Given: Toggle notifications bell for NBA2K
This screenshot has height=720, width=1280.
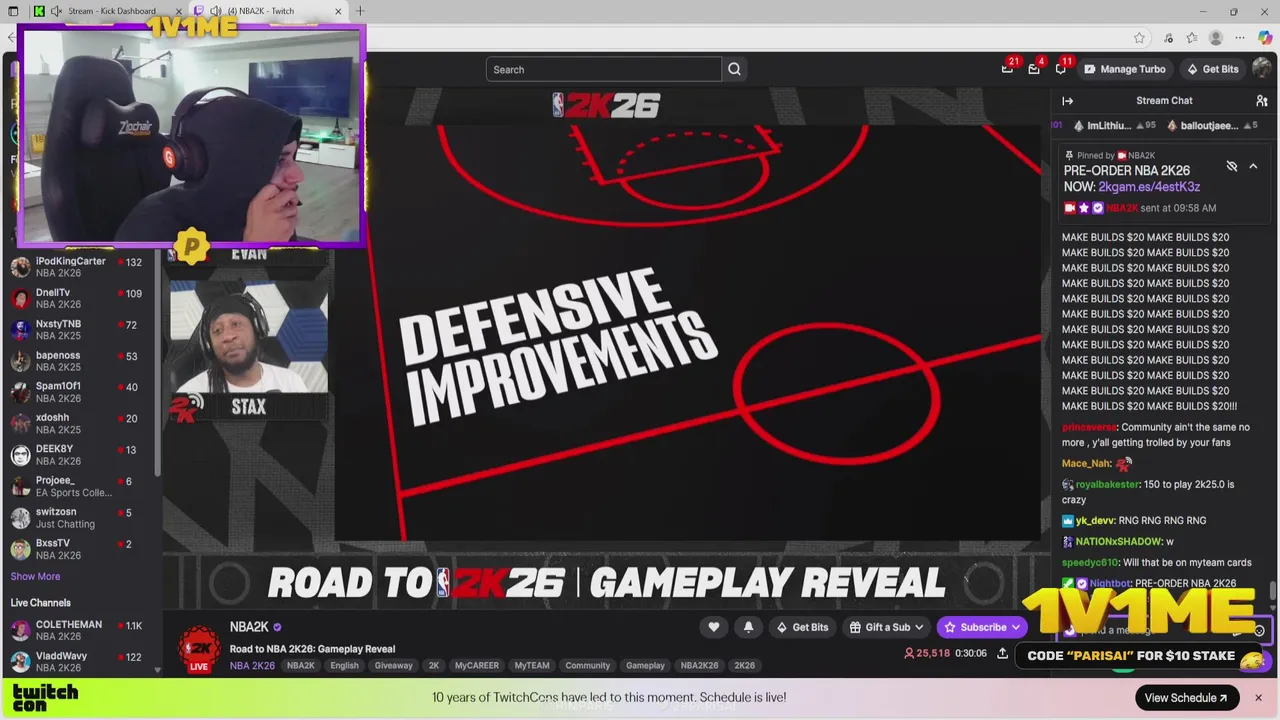Looking at the screenshot, I should point(748,627).
